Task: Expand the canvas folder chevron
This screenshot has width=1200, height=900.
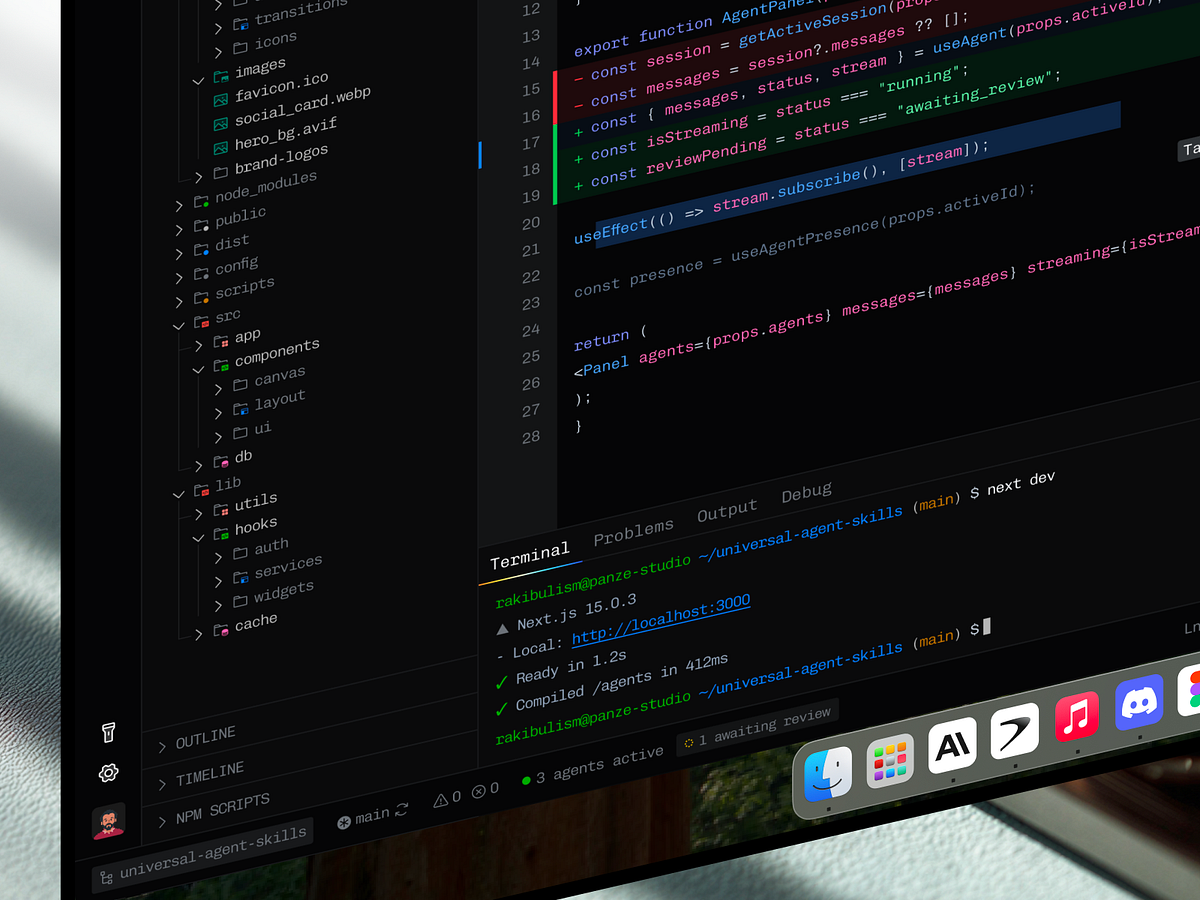Action: (x=218, y=390)
